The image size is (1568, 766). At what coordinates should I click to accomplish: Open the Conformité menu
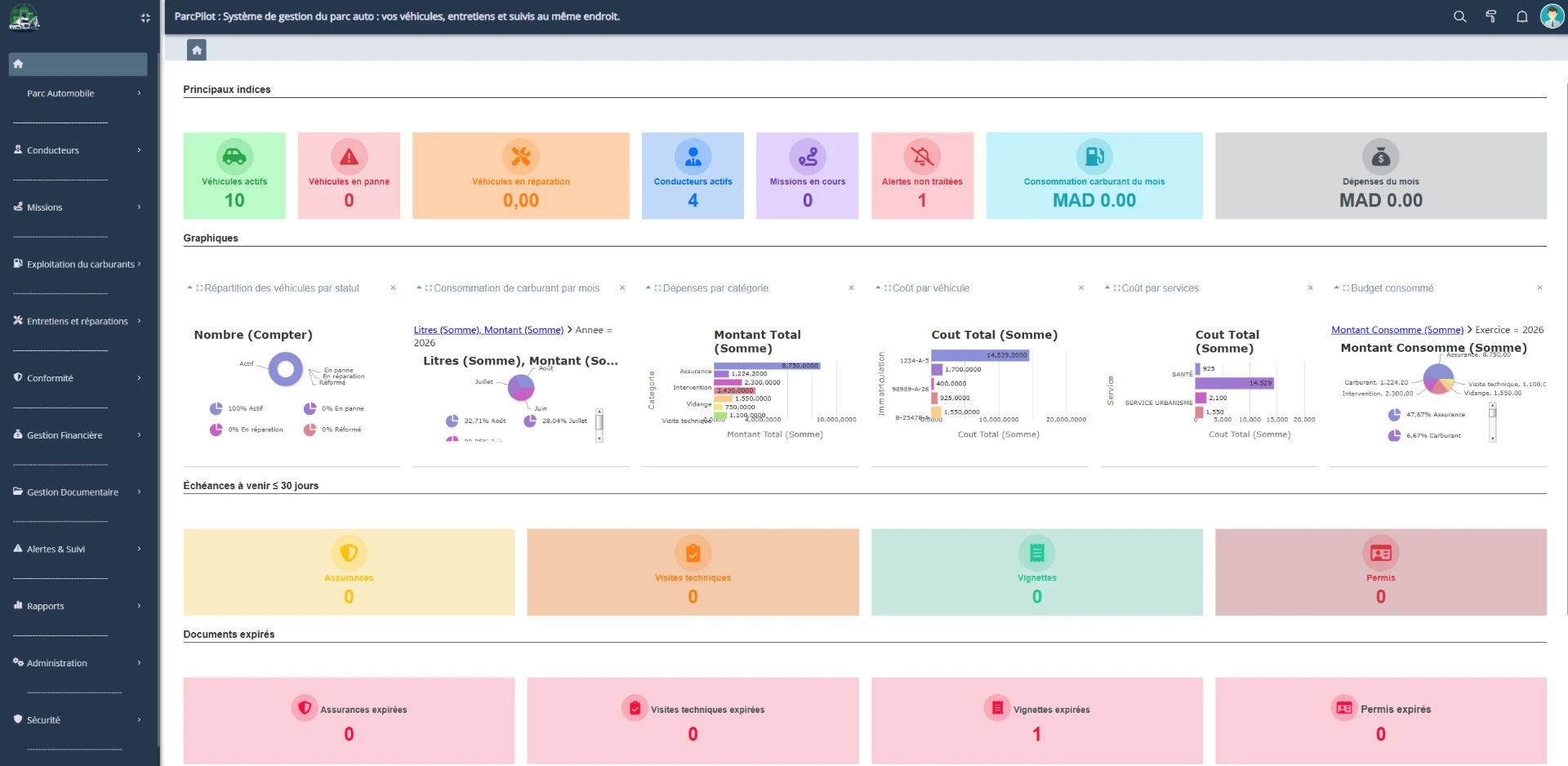[78, 378]
